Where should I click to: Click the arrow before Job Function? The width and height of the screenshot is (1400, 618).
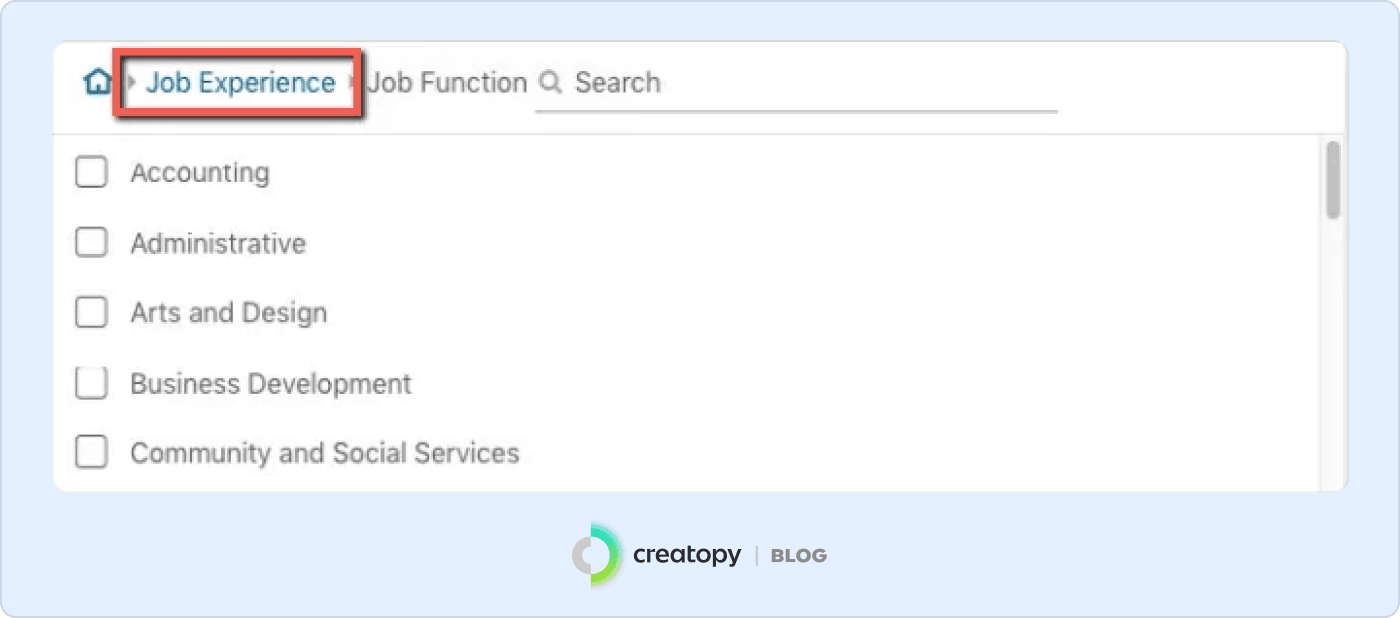pyautogui.click(x=353, y=82)
